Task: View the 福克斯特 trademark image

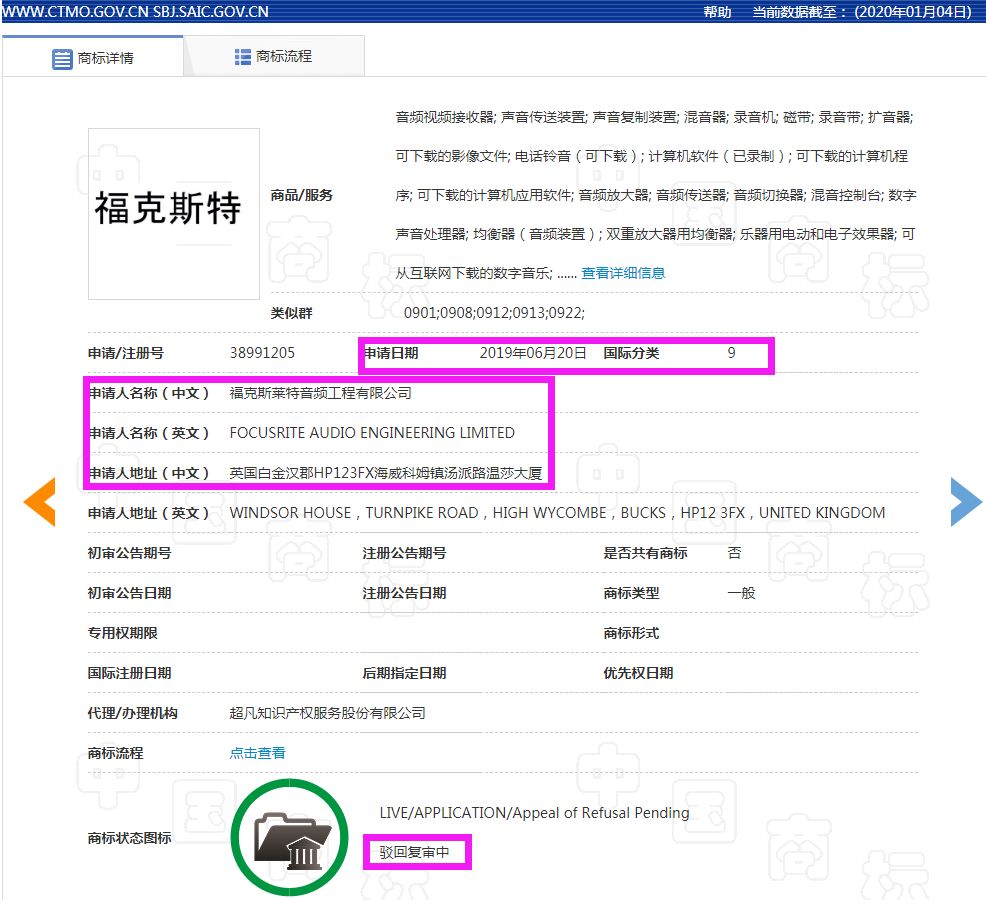Action: pos(172,212)
